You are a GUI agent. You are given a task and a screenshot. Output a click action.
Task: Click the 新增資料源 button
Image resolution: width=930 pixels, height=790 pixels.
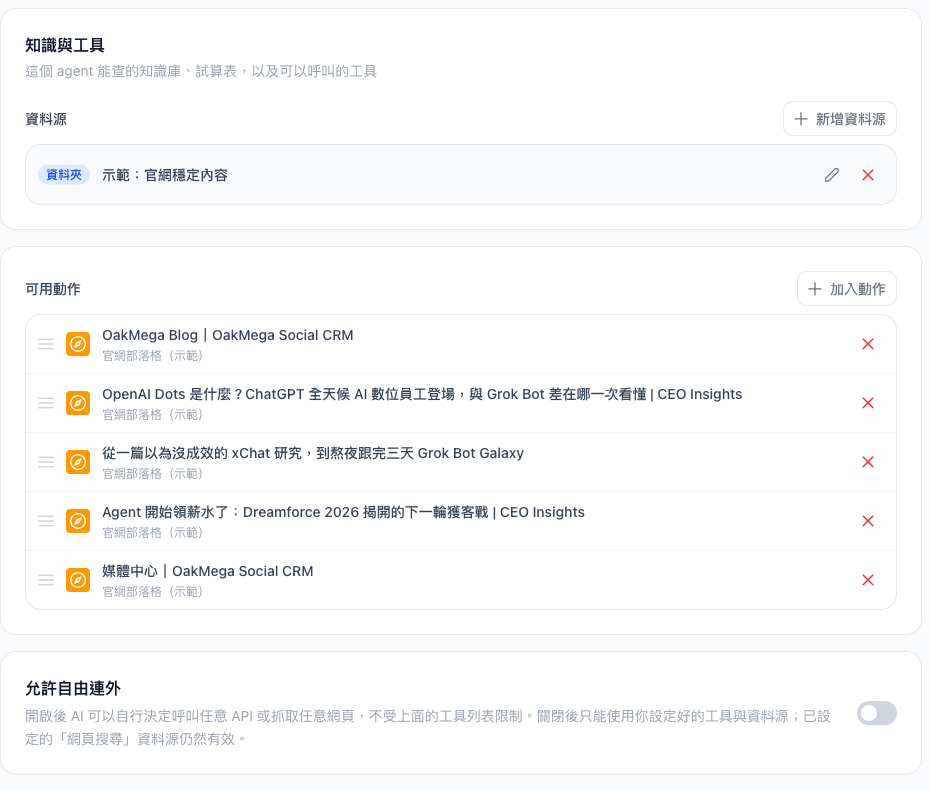pos(839,119)
